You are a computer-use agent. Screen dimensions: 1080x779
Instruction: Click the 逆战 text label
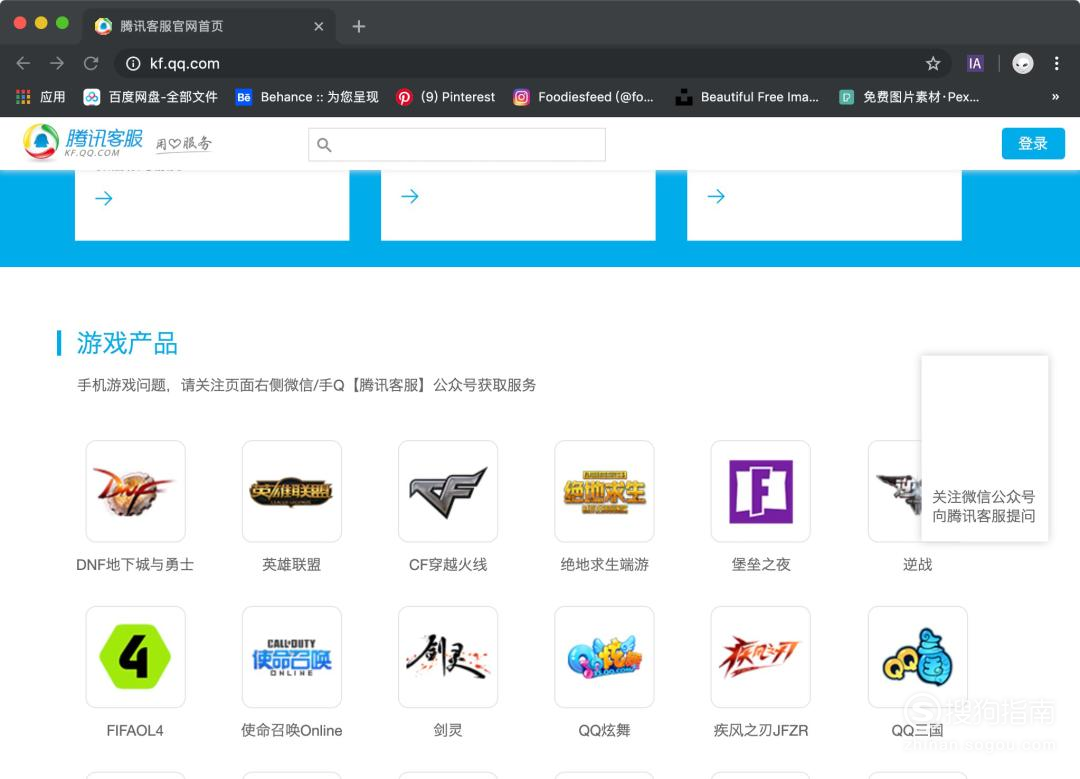[x=917, y=565]
